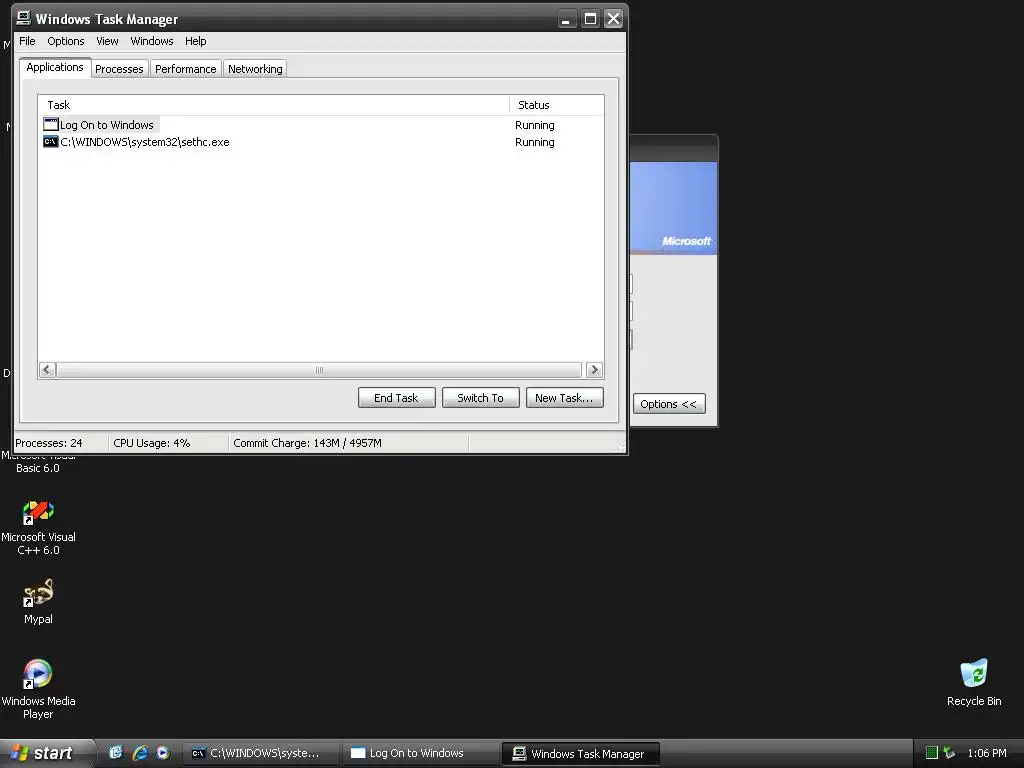The width and height of the screenshot is (1024, 768).
Task: Select the sethc.exe task row
Action: tap(321, 142)
